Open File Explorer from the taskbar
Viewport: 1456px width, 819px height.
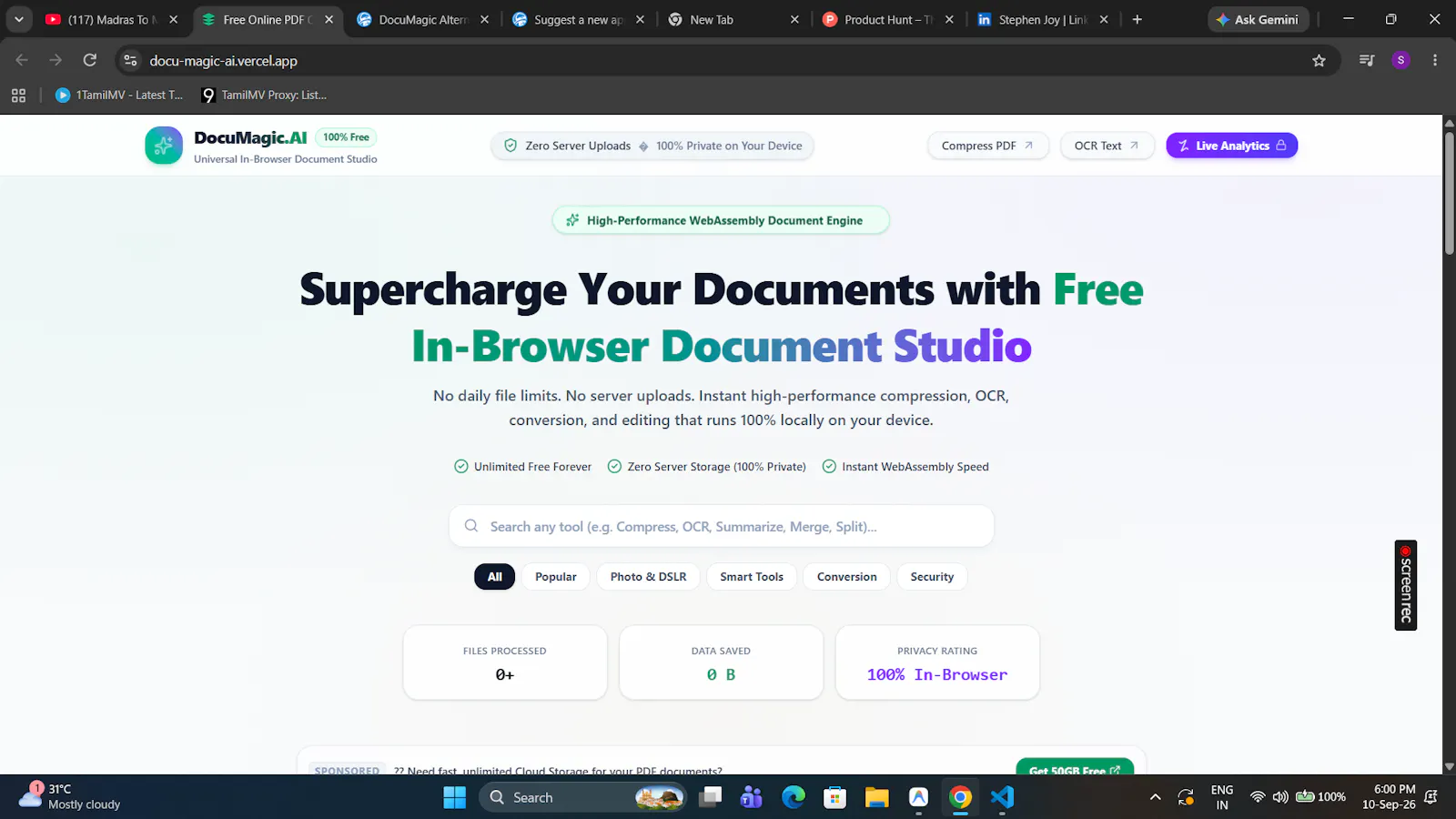click(876, 797)
